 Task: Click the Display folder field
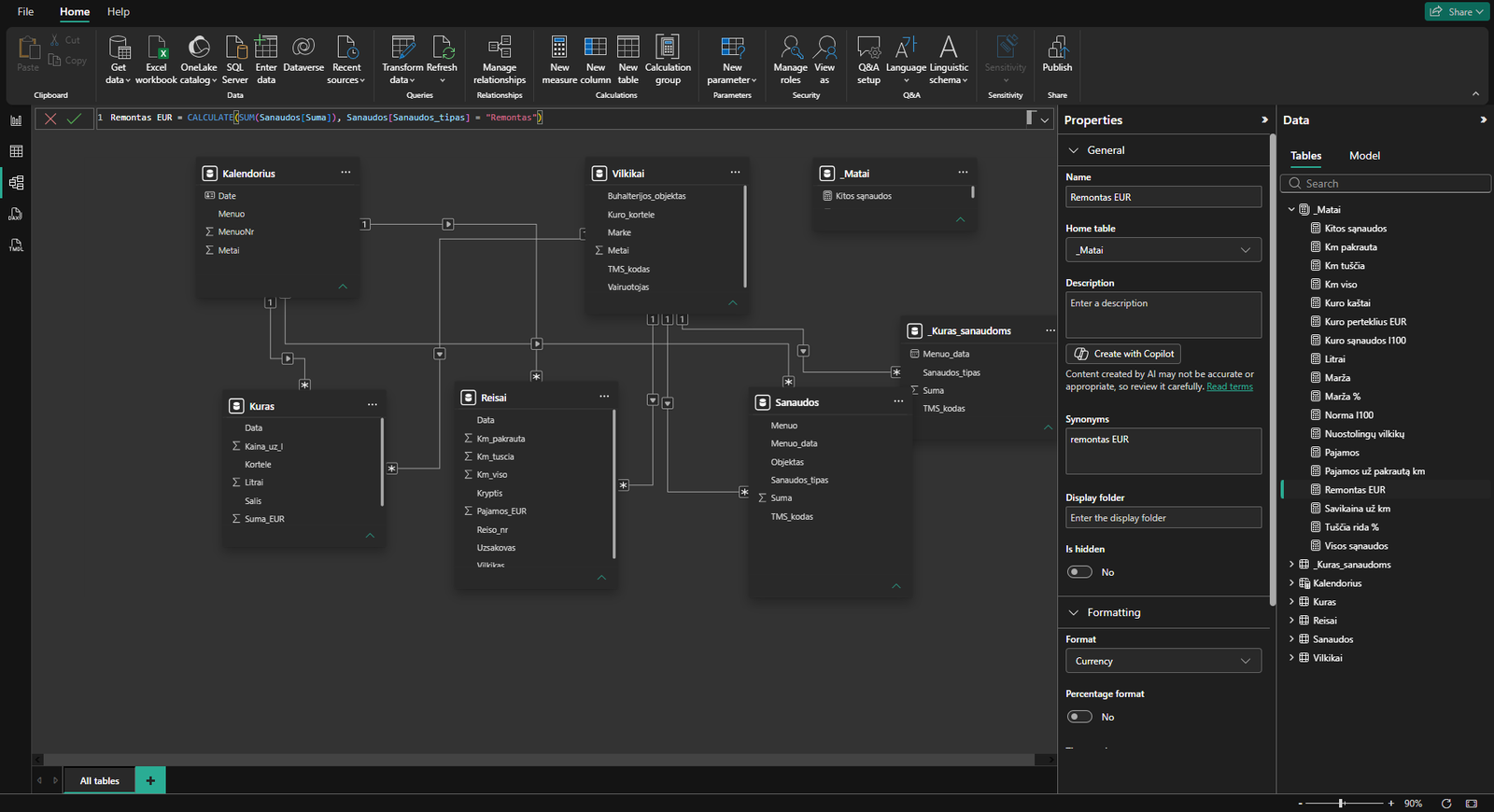pyautogui.click(x=1163, y=518)
